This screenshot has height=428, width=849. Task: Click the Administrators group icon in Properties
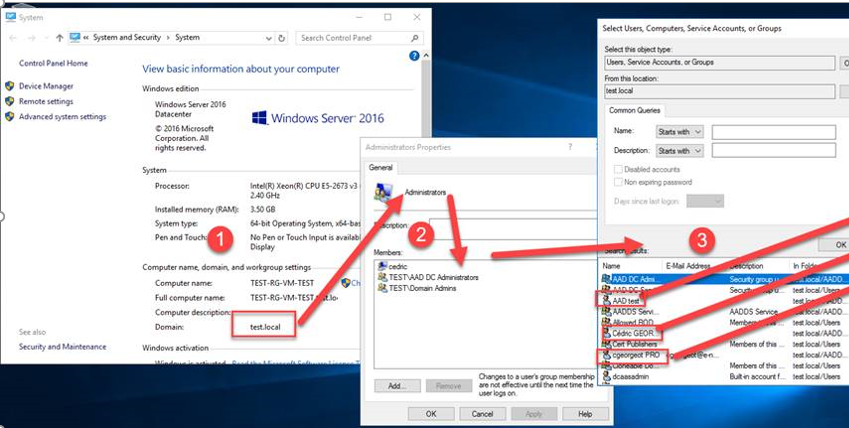[x=384, y=193]
